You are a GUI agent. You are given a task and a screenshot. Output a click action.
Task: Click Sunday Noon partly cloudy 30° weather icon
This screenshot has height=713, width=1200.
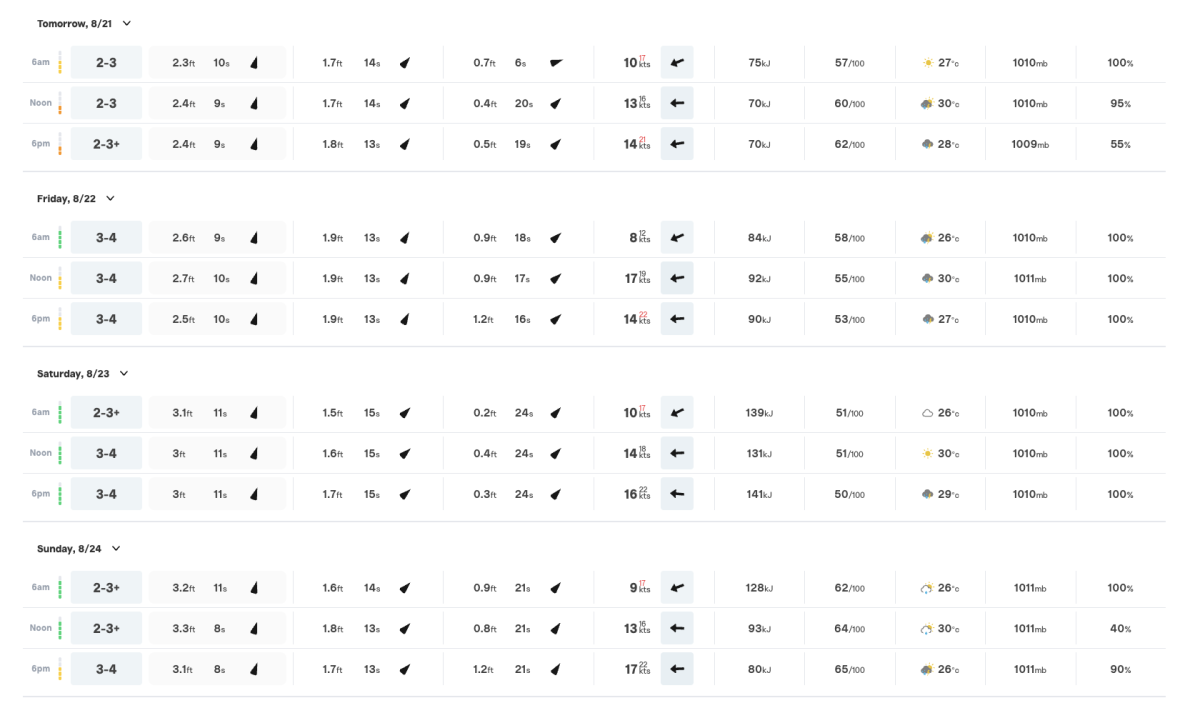pyautogui.click(x=928, y=629)
